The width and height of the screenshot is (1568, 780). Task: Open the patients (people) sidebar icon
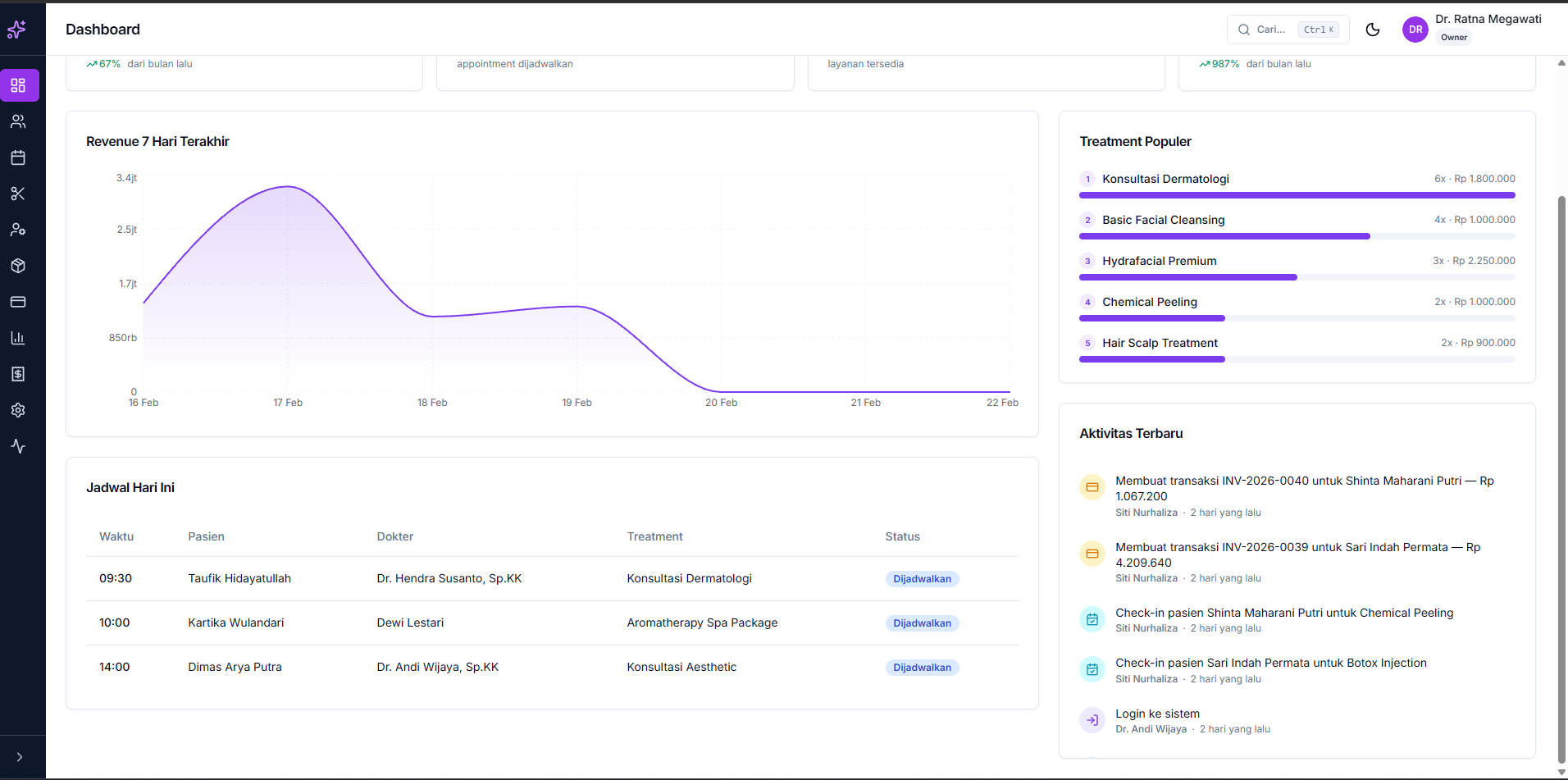tap(18, 121)
